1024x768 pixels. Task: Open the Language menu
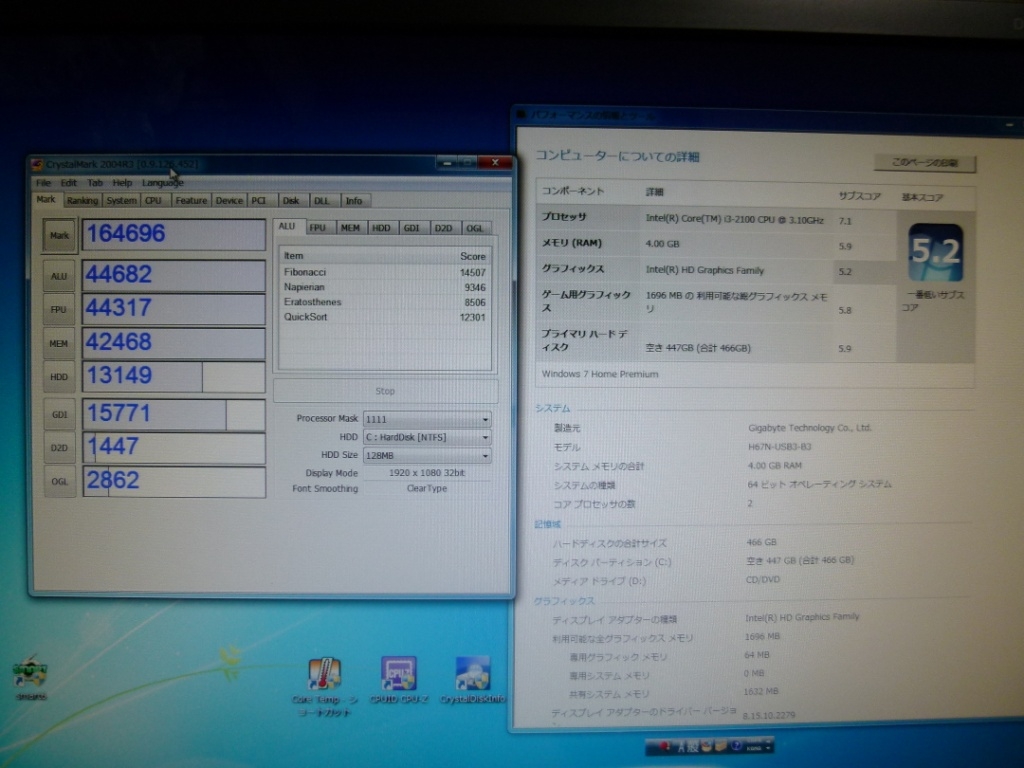coord(162,183)
